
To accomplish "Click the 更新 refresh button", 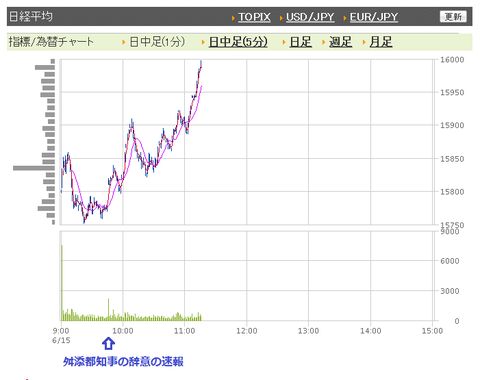I will tap(453, 16).
